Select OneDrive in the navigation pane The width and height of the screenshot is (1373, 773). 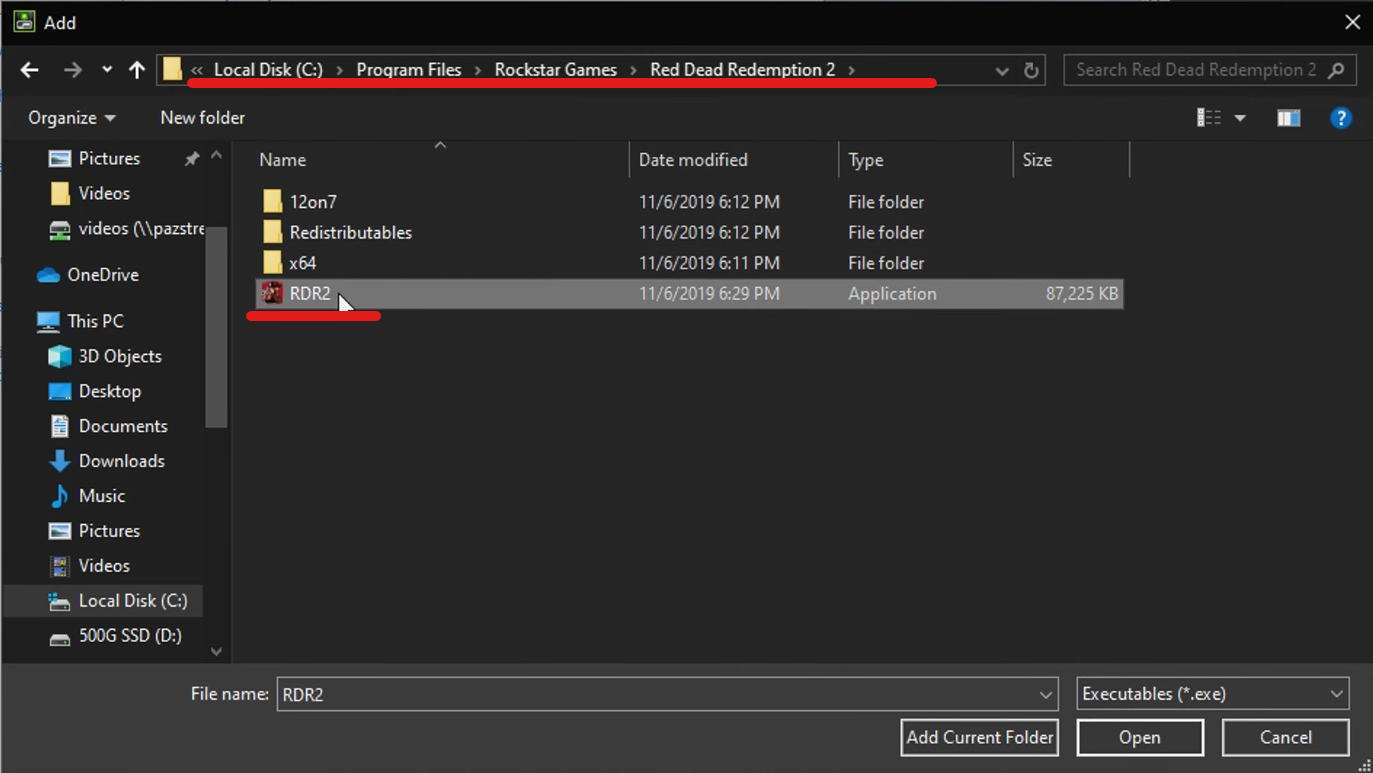[102, 275]
